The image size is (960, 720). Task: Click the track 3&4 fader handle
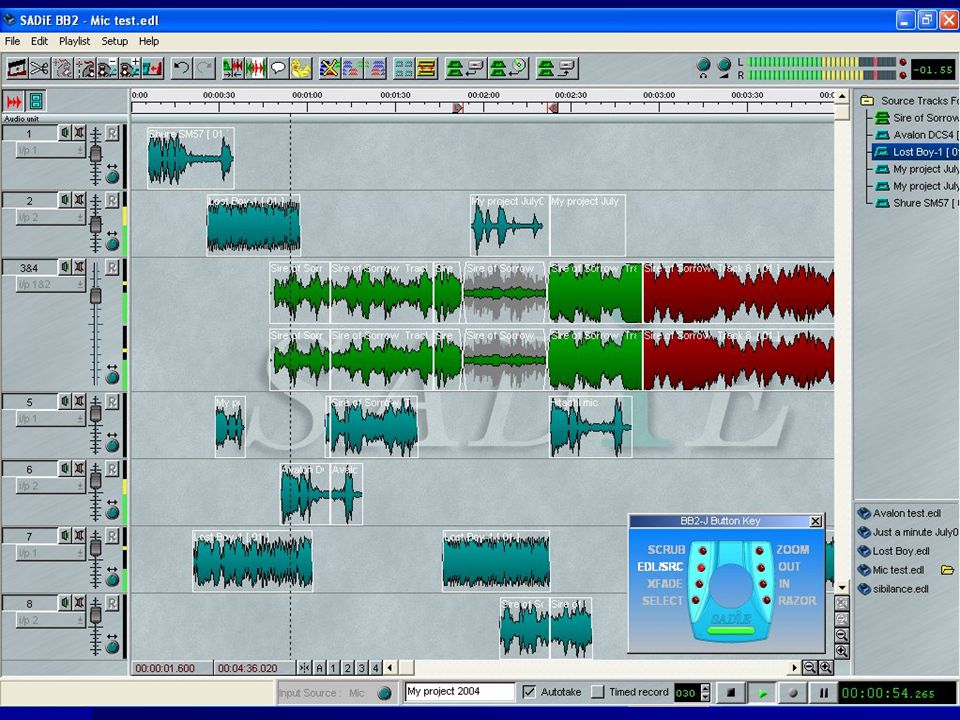click(96, 296)
